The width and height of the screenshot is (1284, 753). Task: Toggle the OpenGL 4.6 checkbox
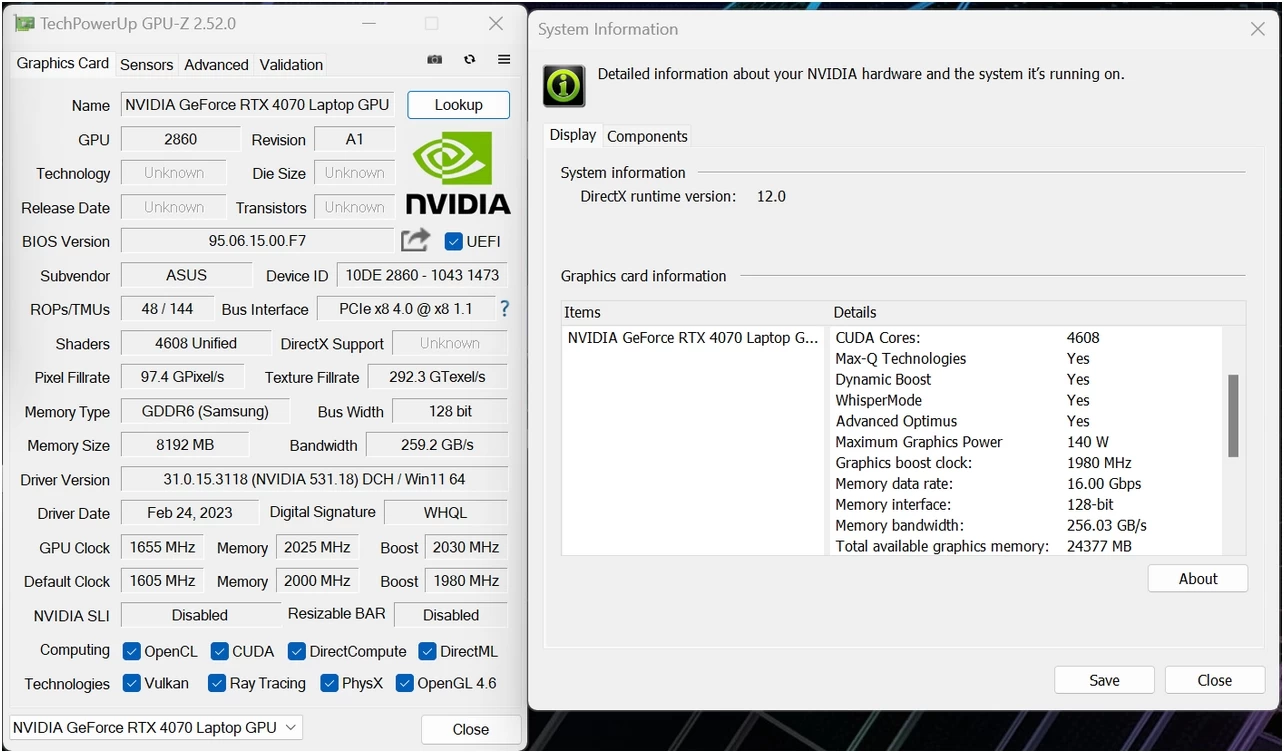point(404,683)
